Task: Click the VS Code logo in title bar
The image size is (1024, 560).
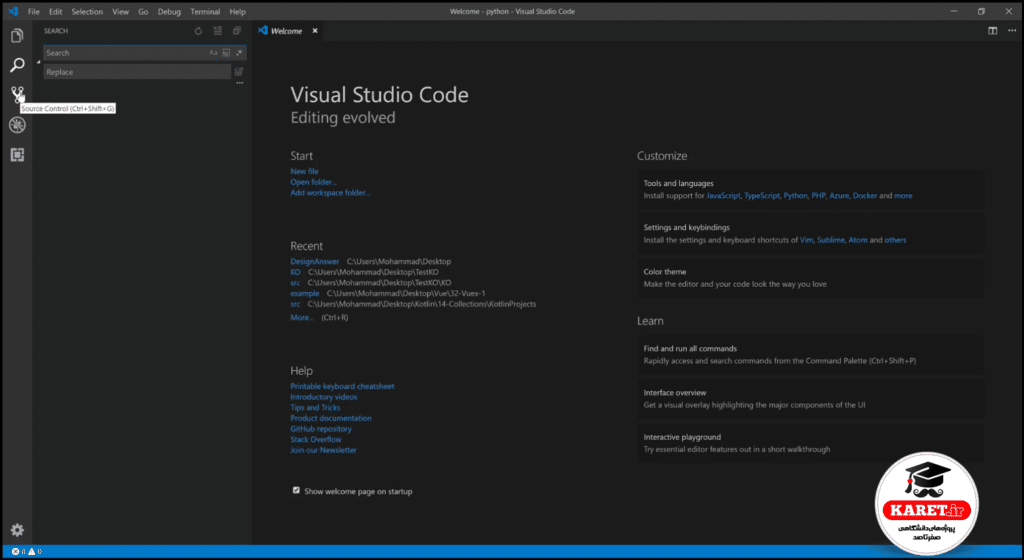Action: [x=12, y=11]
